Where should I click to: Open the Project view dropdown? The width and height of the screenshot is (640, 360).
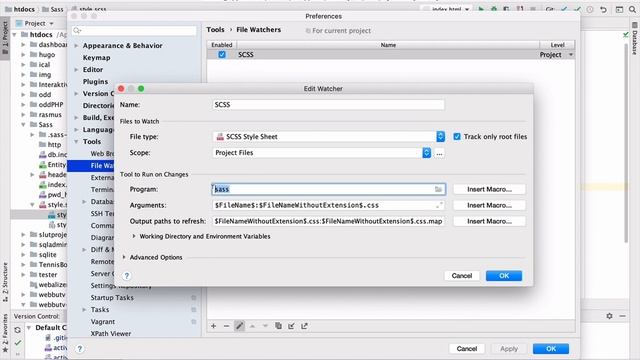(x=51, y=24)
